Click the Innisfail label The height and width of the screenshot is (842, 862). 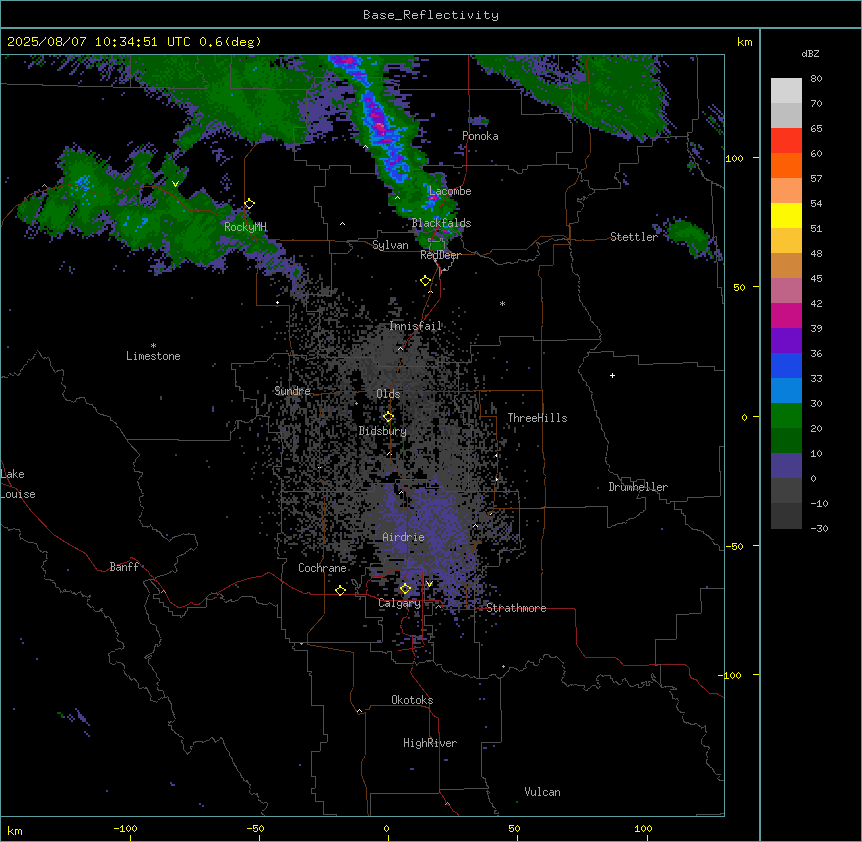[416, 326]
